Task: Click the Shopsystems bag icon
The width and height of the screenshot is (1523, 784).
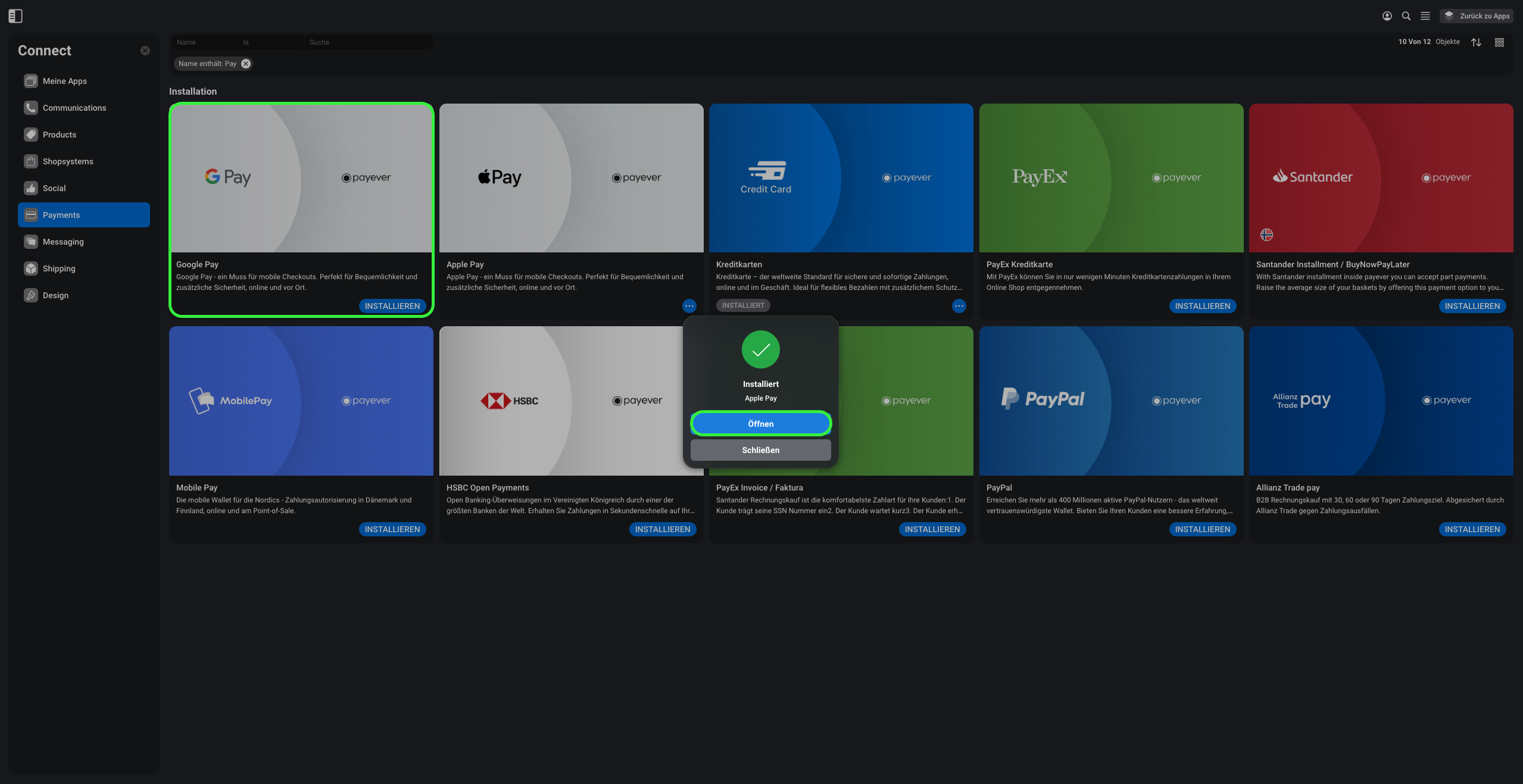Action: coord(31,161)
